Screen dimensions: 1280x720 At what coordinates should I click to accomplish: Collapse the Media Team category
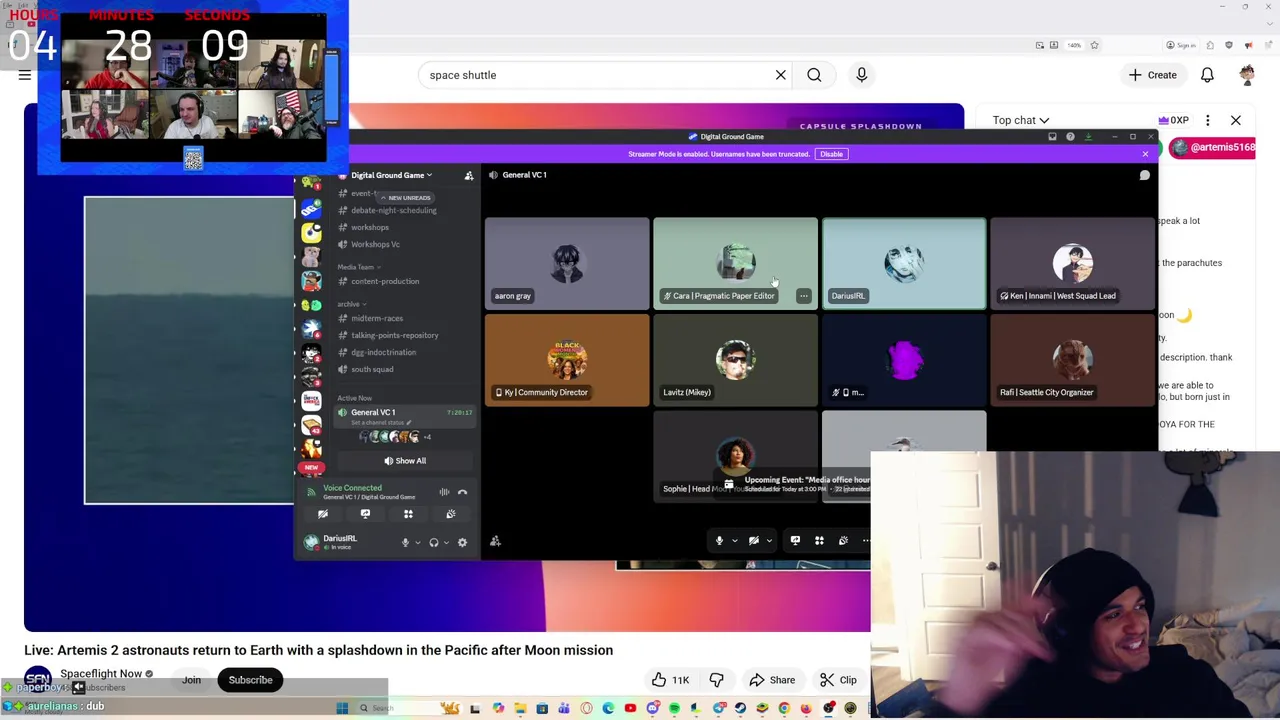pyautogui.click(x=357, y=267)
